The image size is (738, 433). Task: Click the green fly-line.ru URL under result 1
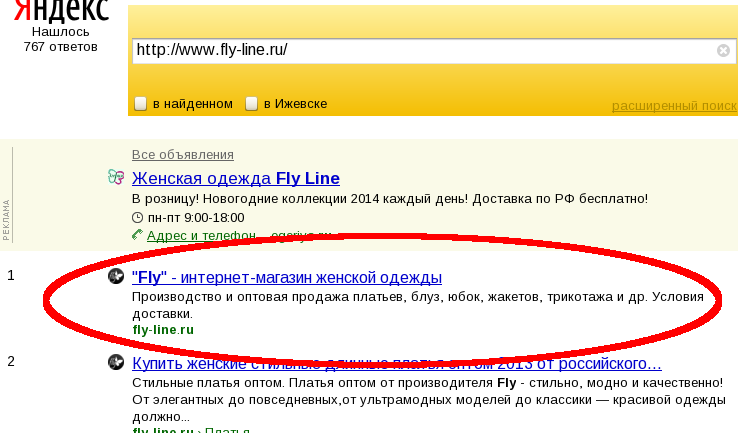[x=163, y=330]
